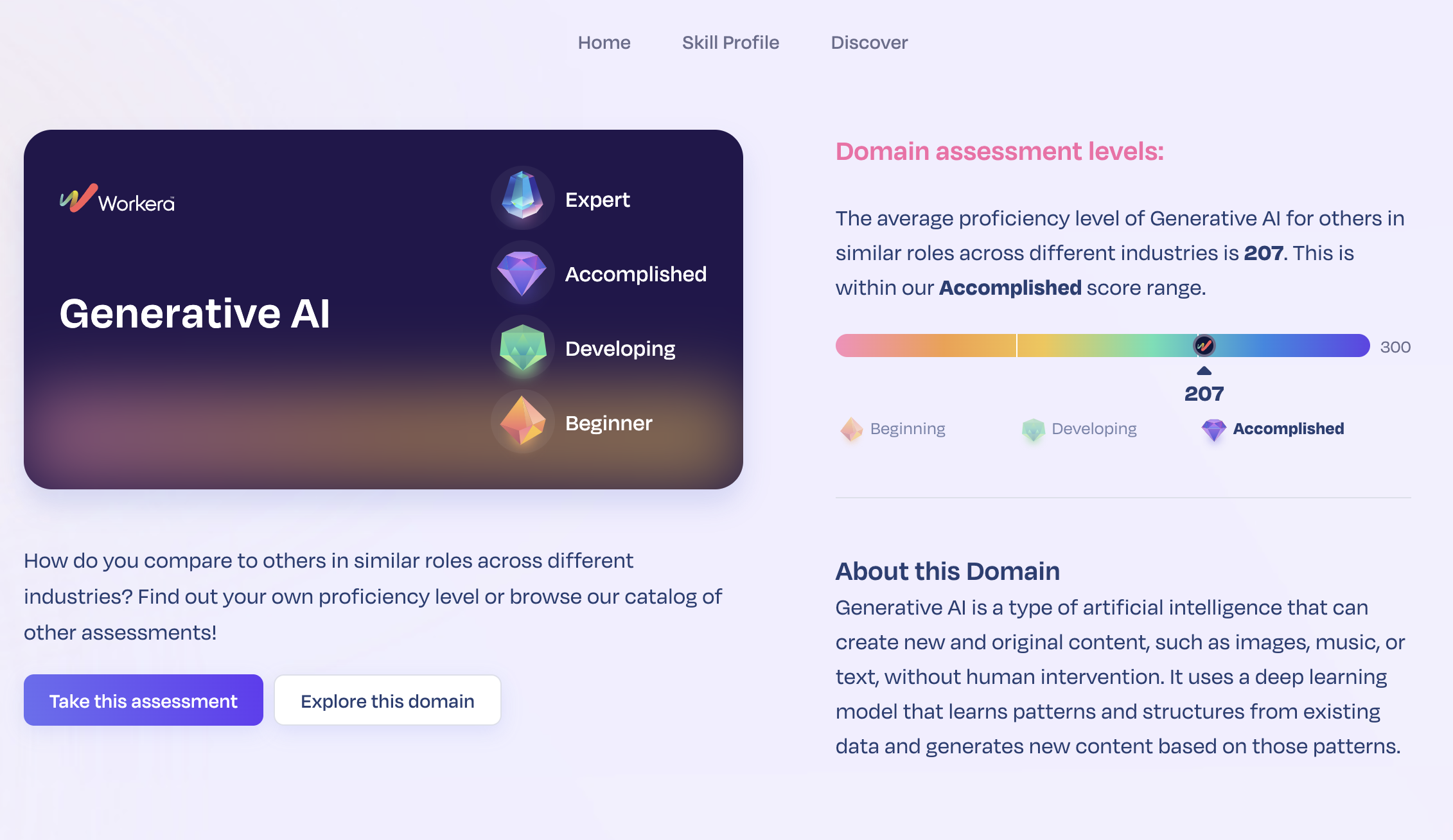Click the Home navigation tab
Viewport: 1453px width, 840px height.
click(x=604, y=42)
